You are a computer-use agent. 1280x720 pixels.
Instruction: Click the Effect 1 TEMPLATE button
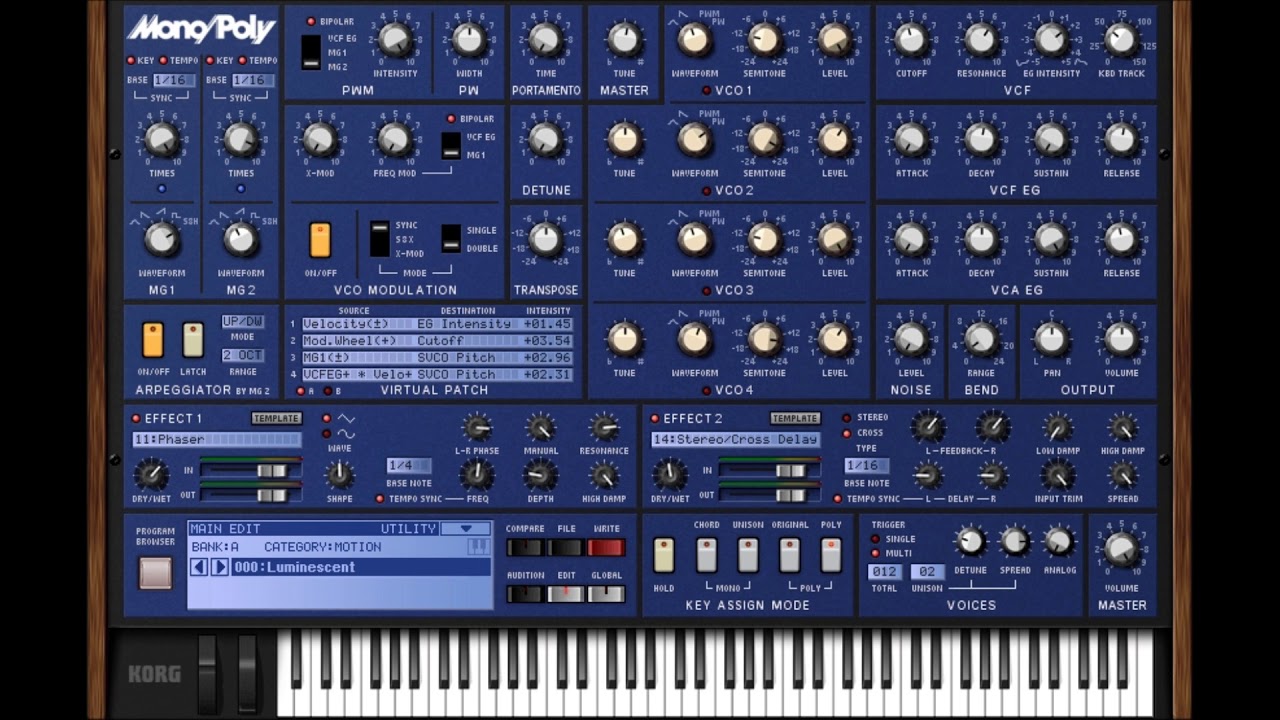[x=276, y=418]
